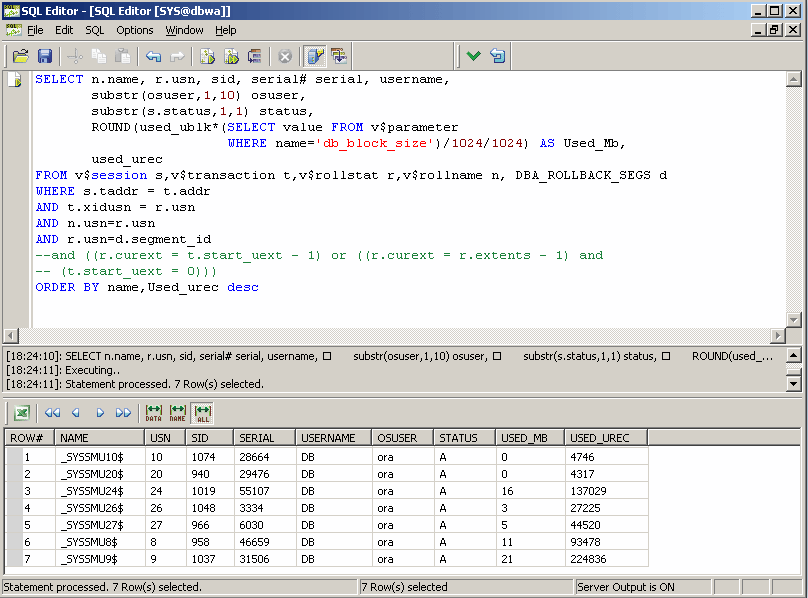Toggle fit columns to ALL option
Image resolution: width=808 pixels, height=598 pixels.
pos(201,412)
